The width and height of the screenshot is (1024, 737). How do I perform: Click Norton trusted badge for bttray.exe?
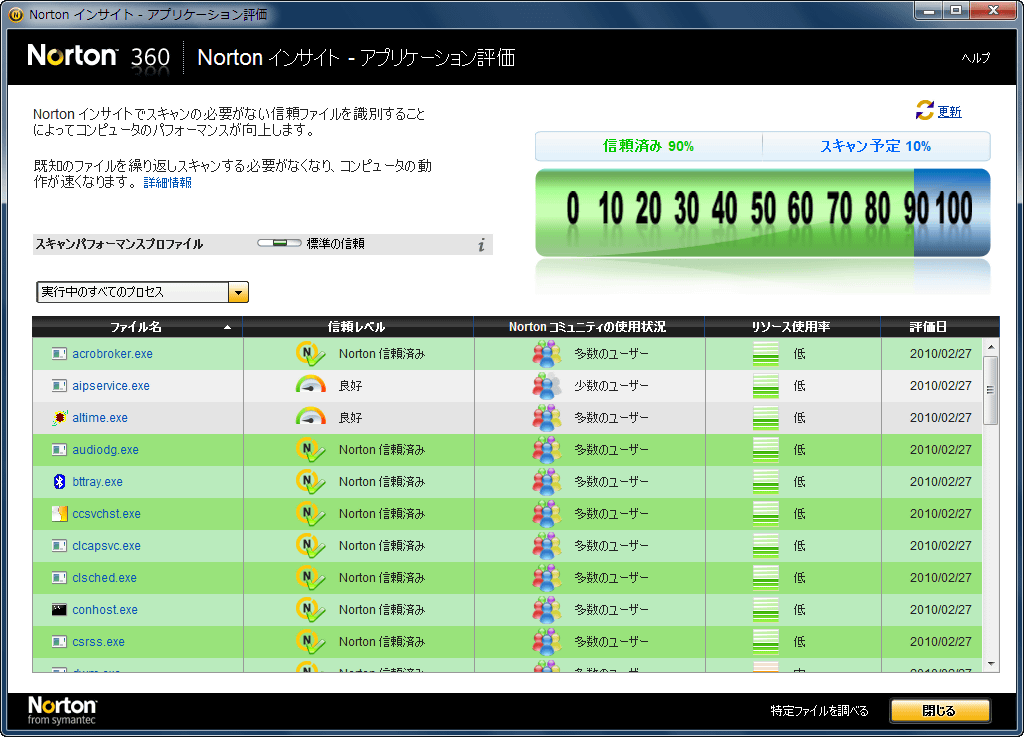point(310,482)
